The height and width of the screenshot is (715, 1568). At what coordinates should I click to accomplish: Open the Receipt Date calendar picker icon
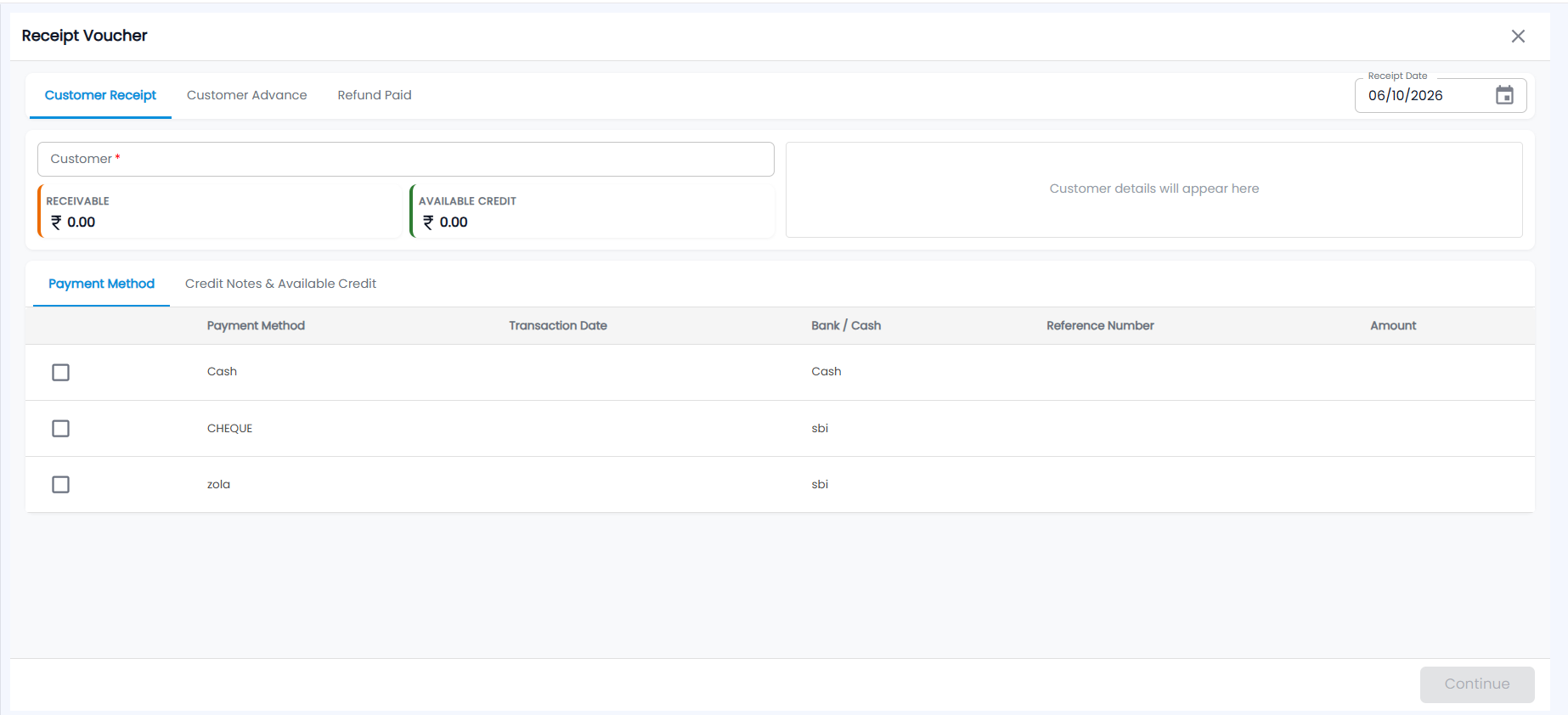tap(1504, 95)
